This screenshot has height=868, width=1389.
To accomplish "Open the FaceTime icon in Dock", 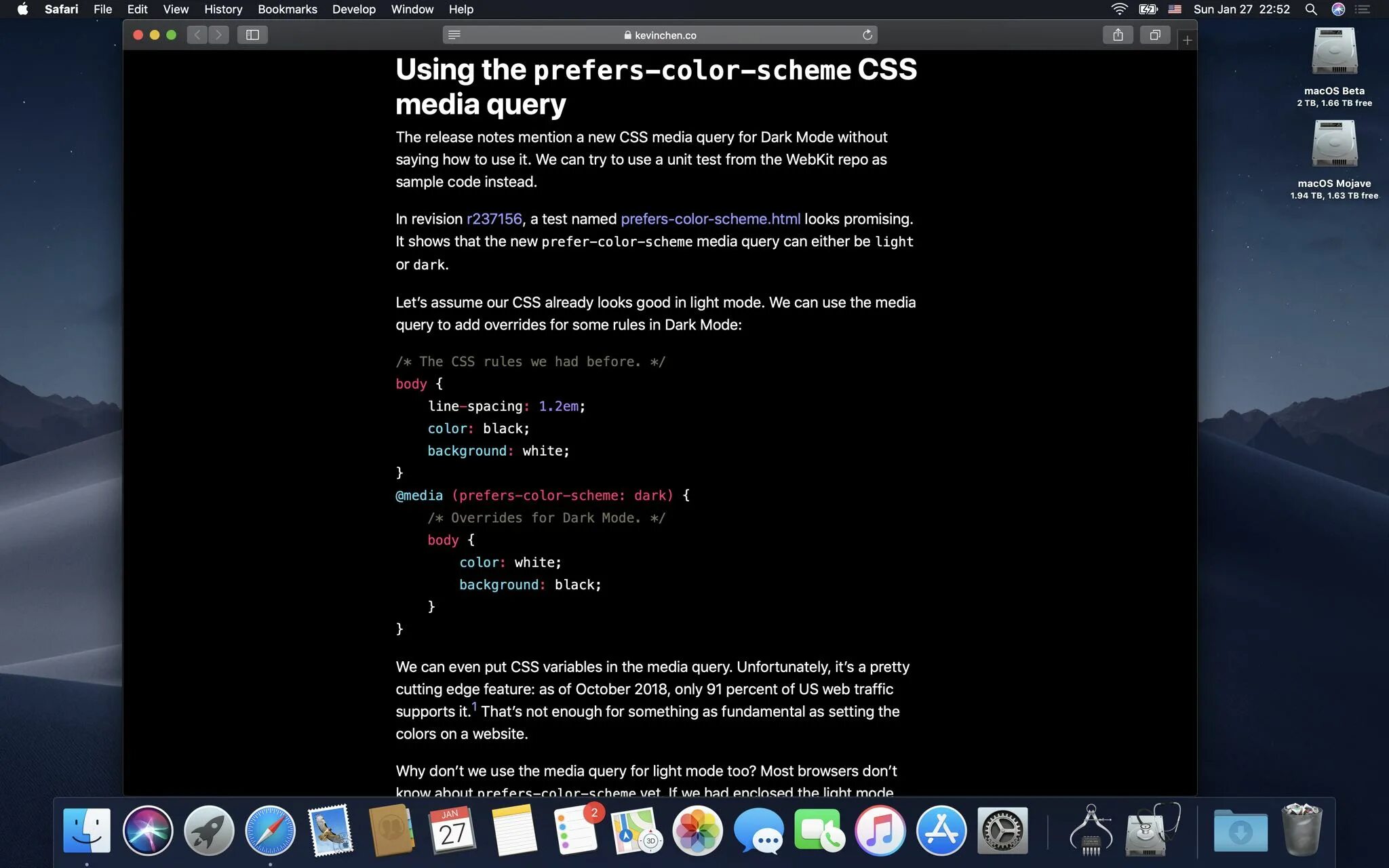I will point(819,831).
